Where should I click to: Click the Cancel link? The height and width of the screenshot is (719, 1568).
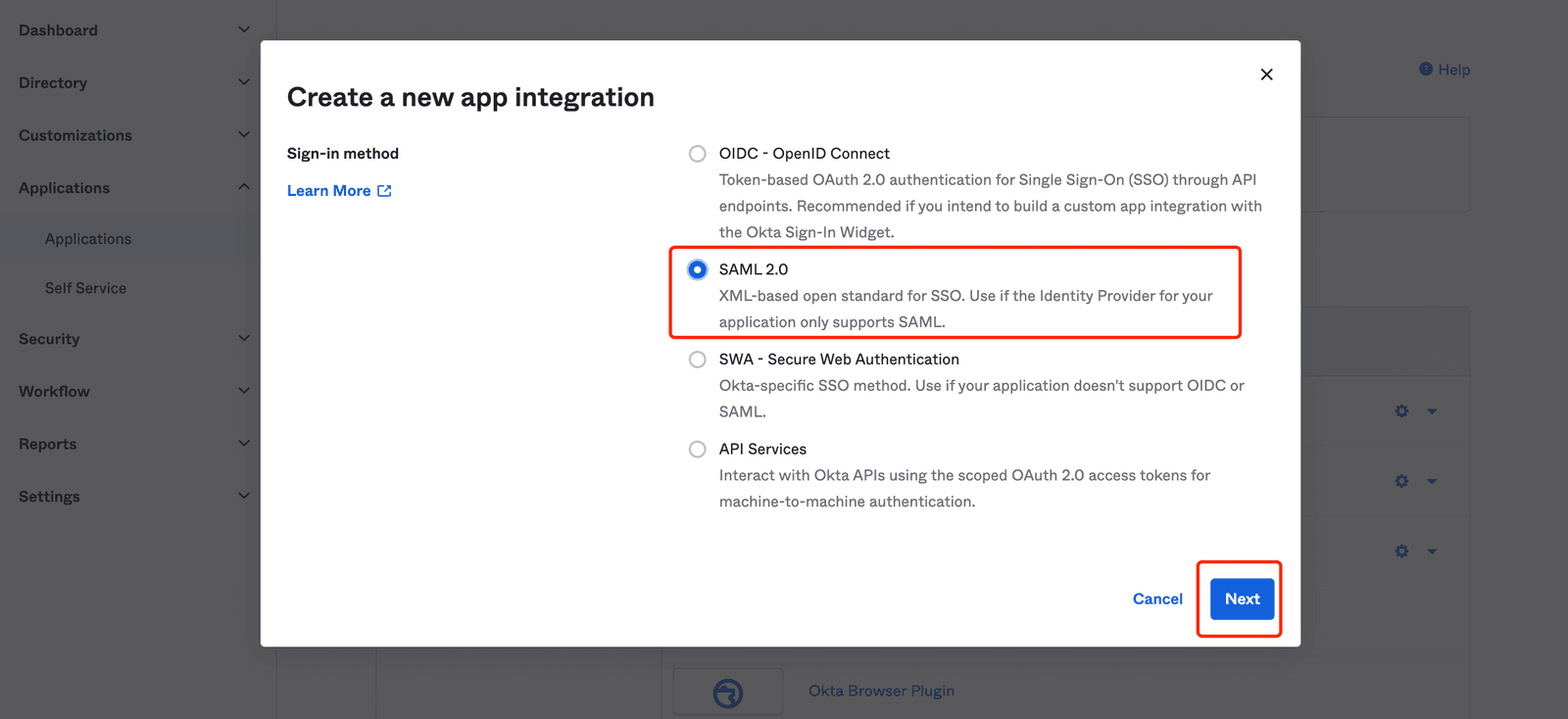point(1157,599)
